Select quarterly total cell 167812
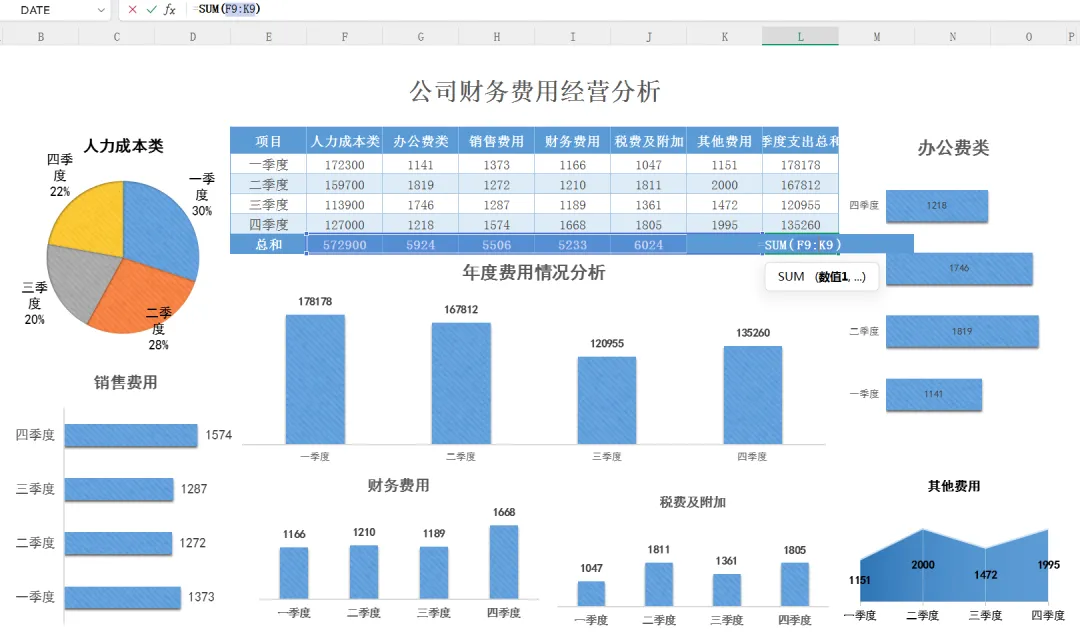The height and width of the screenshot is (640, 1080). (800, 185)
